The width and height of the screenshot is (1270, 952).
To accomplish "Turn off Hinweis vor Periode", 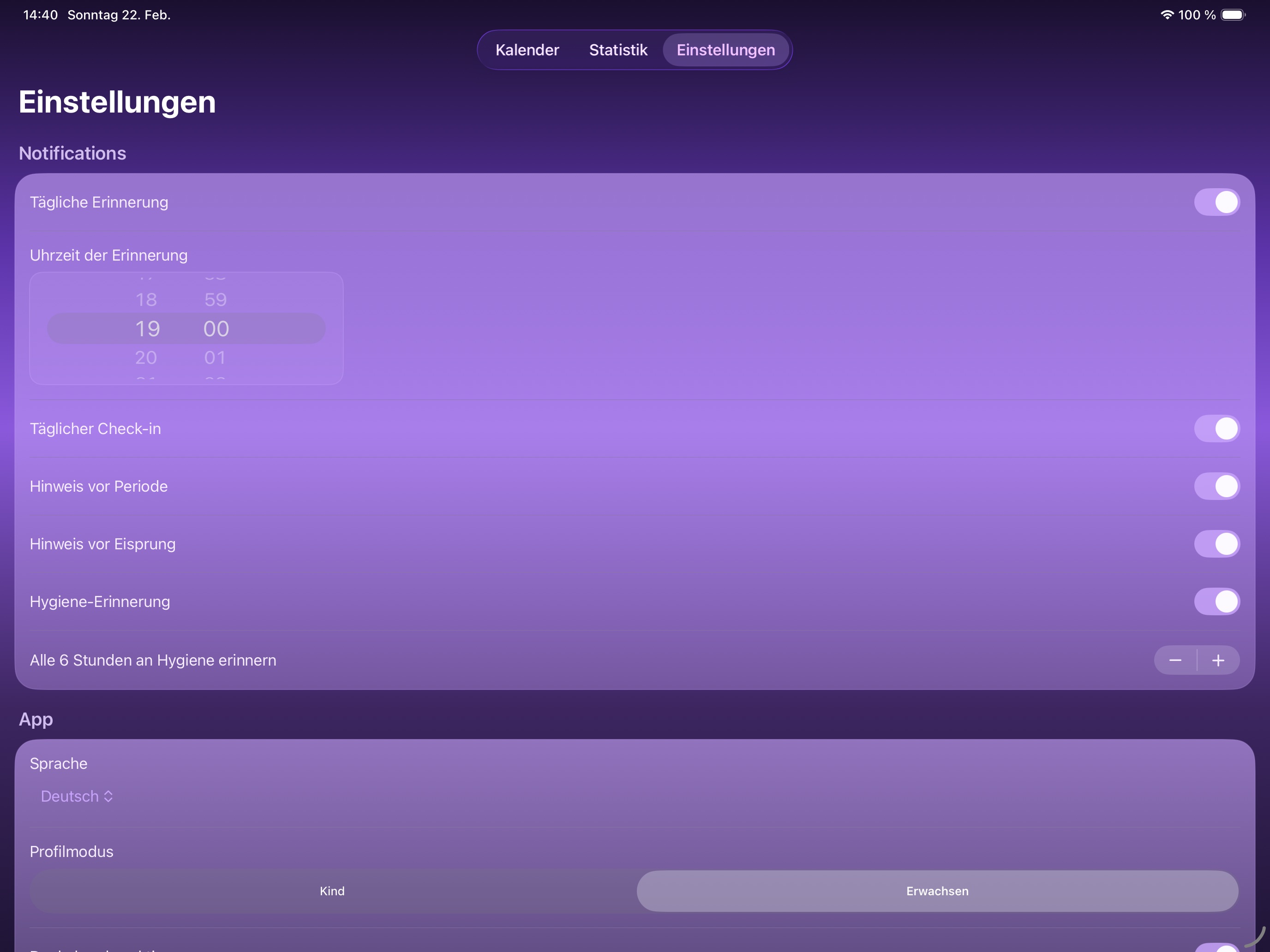I will (x=1217, y=486).
